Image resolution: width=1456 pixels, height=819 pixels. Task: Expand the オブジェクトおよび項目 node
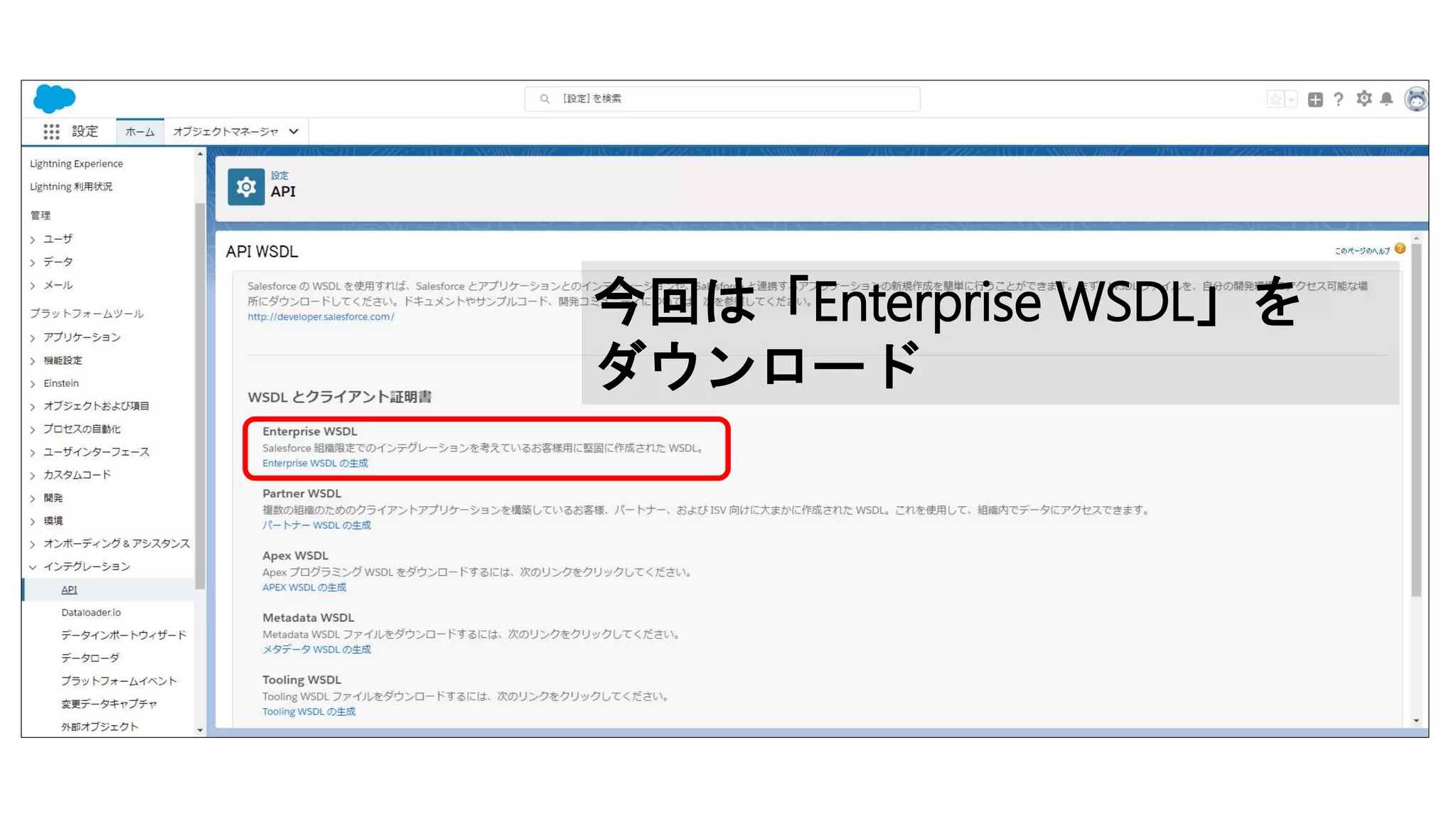pos(33,407)
